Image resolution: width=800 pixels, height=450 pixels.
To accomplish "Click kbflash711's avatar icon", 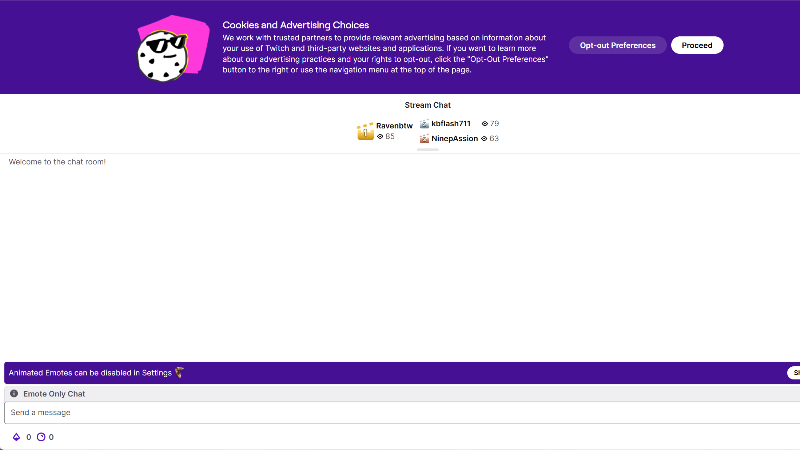I will tap(424, 123).
